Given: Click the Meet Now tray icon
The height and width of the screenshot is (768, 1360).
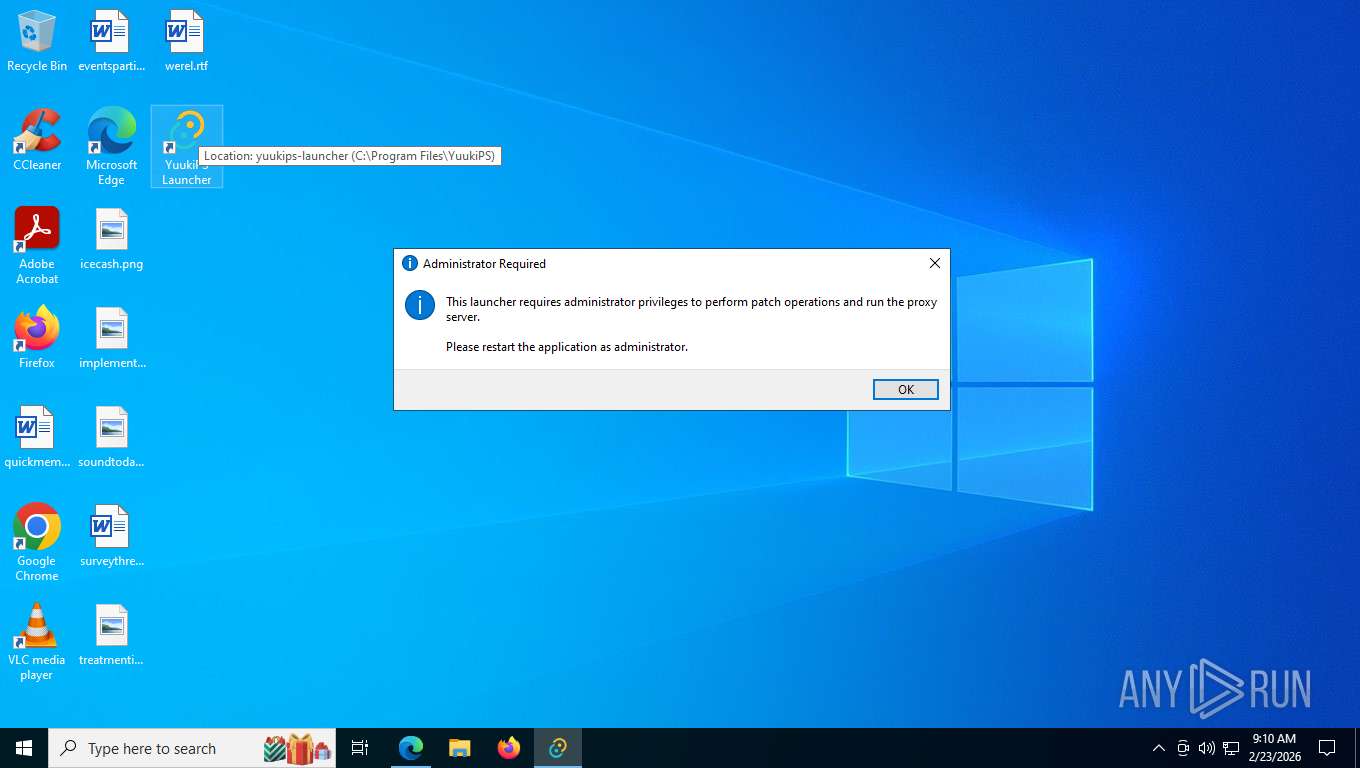Looking at the screenshot, I should (x=1183, y=748).
